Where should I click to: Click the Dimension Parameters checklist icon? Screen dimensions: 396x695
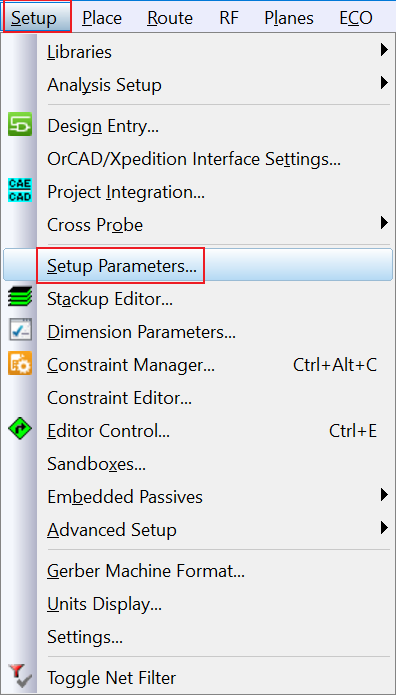click(20, 330)
